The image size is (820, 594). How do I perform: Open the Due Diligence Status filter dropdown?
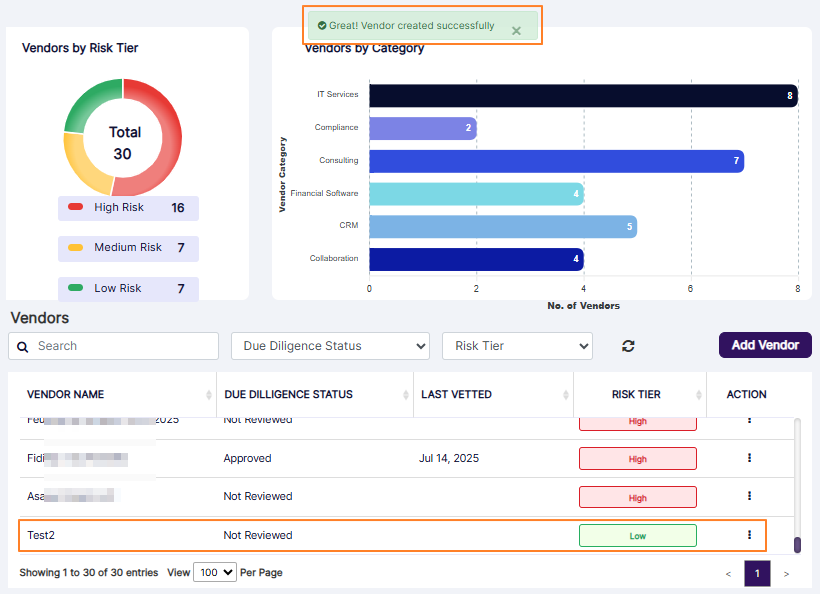pos(330,345)
